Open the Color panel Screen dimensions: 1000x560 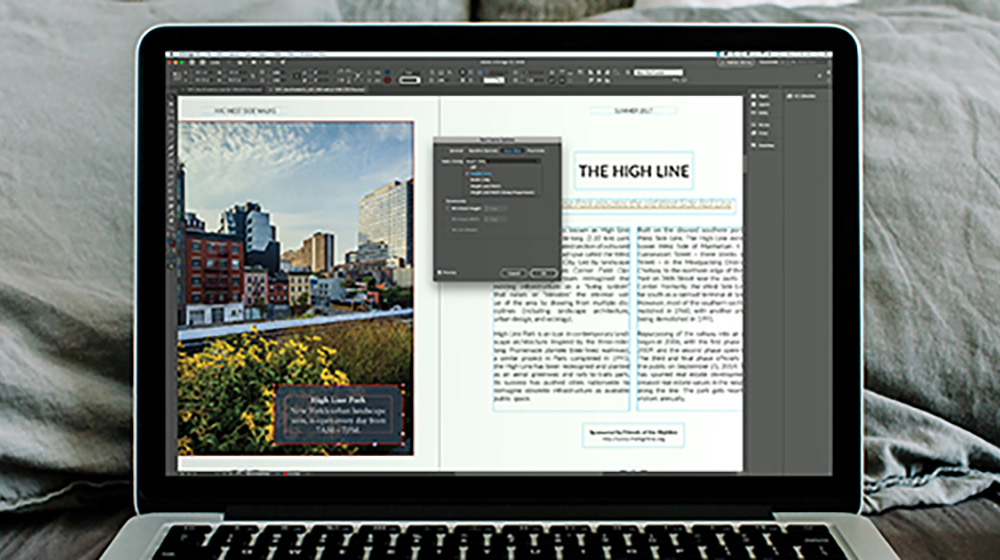click(x=761, y=133)
